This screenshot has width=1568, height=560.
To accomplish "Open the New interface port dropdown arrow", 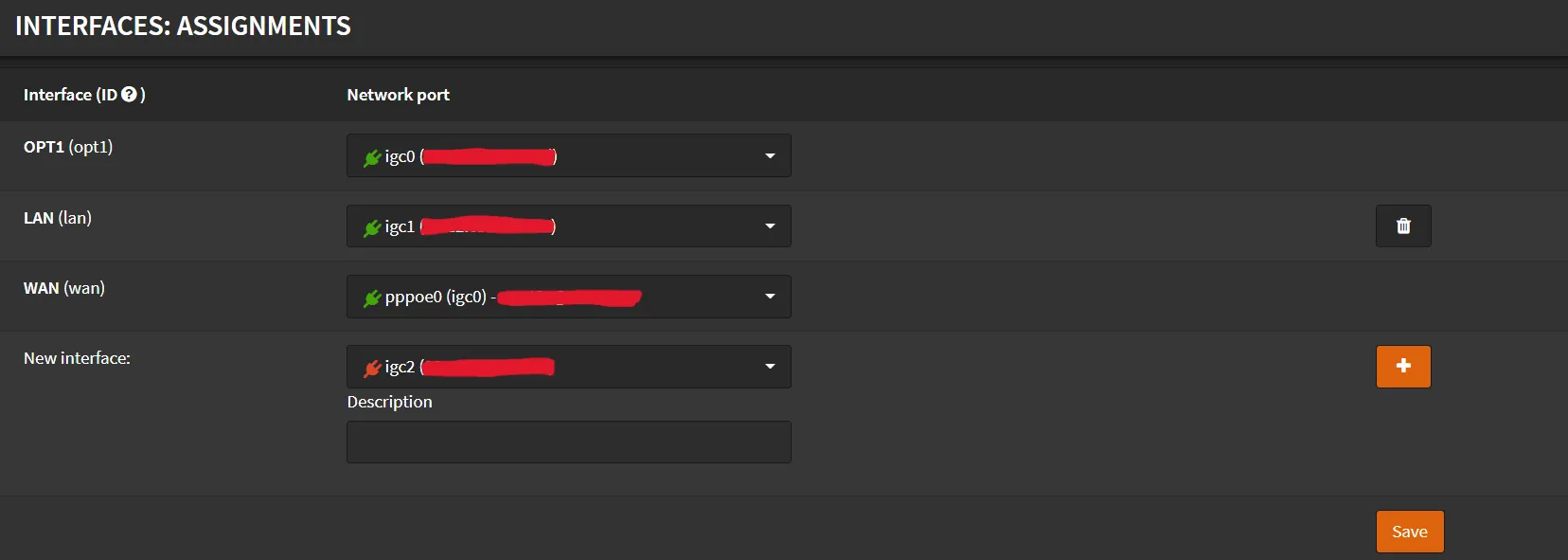I will 770,367.
